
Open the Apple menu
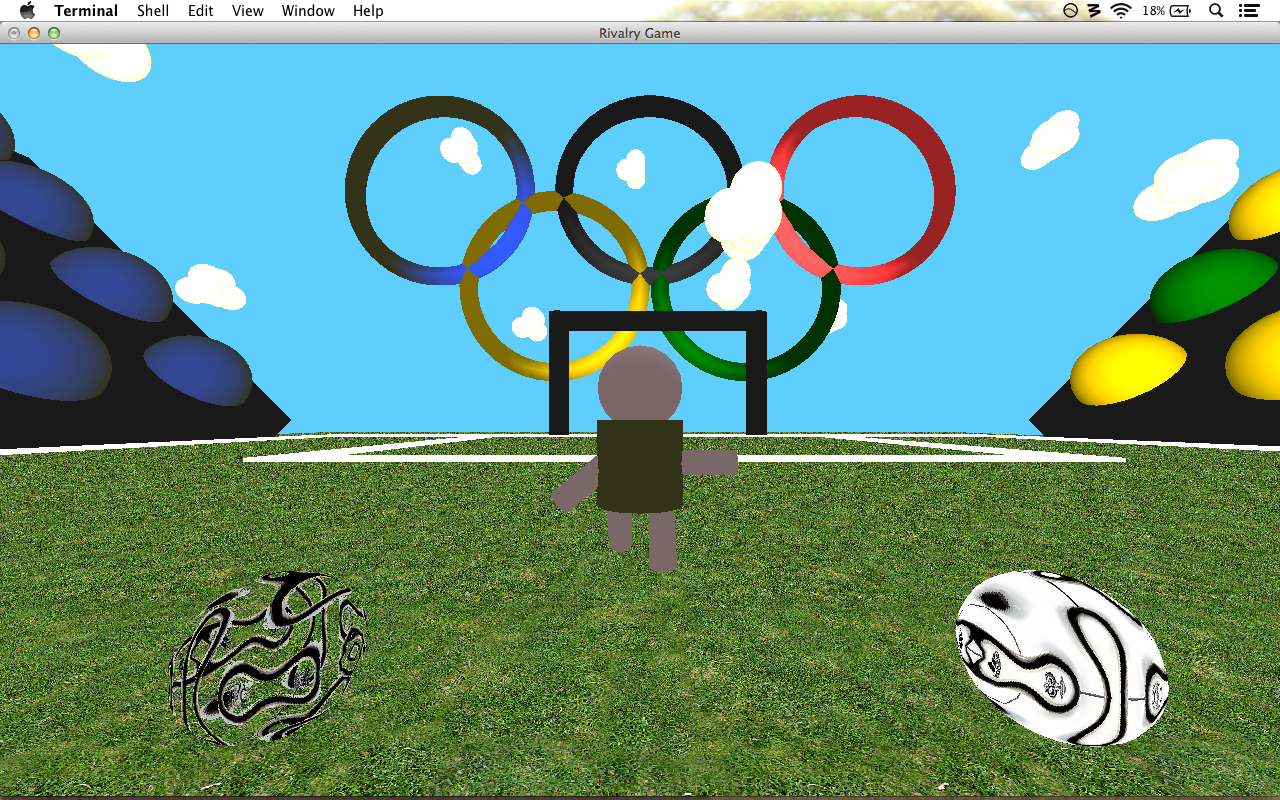click(x=27, y=11)
